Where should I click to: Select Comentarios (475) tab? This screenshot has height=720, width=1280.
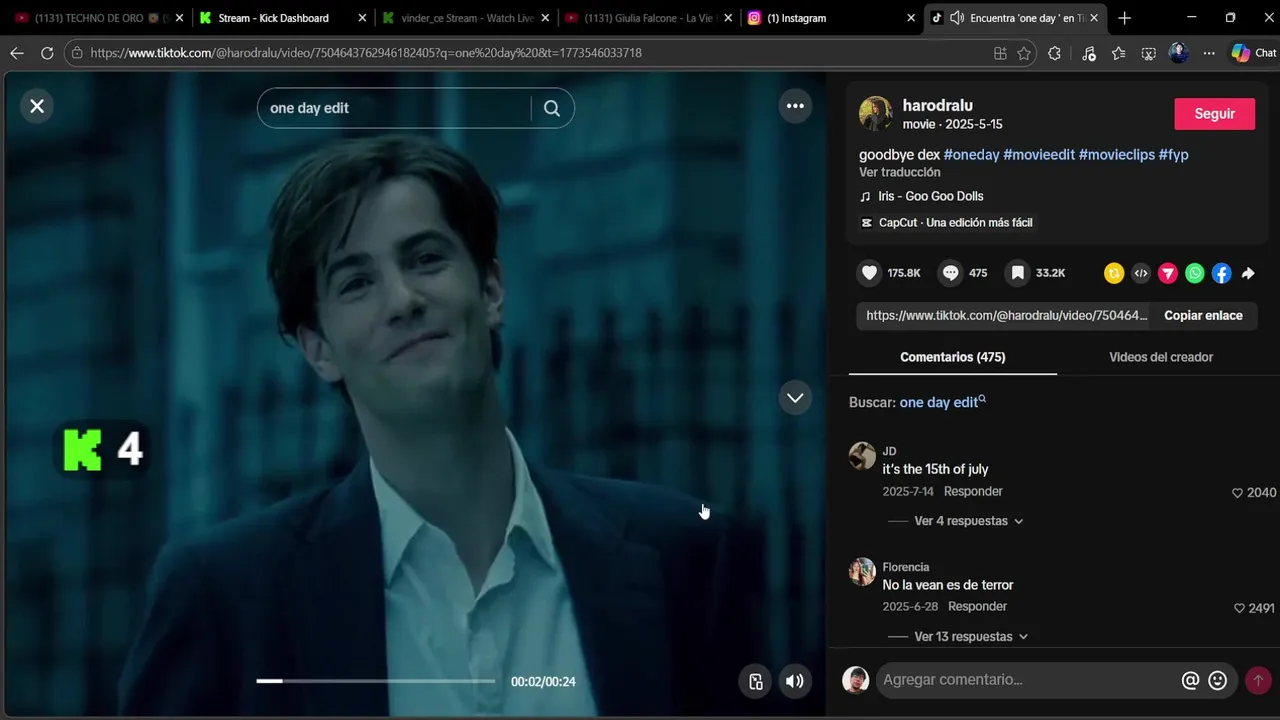(953, 357)
